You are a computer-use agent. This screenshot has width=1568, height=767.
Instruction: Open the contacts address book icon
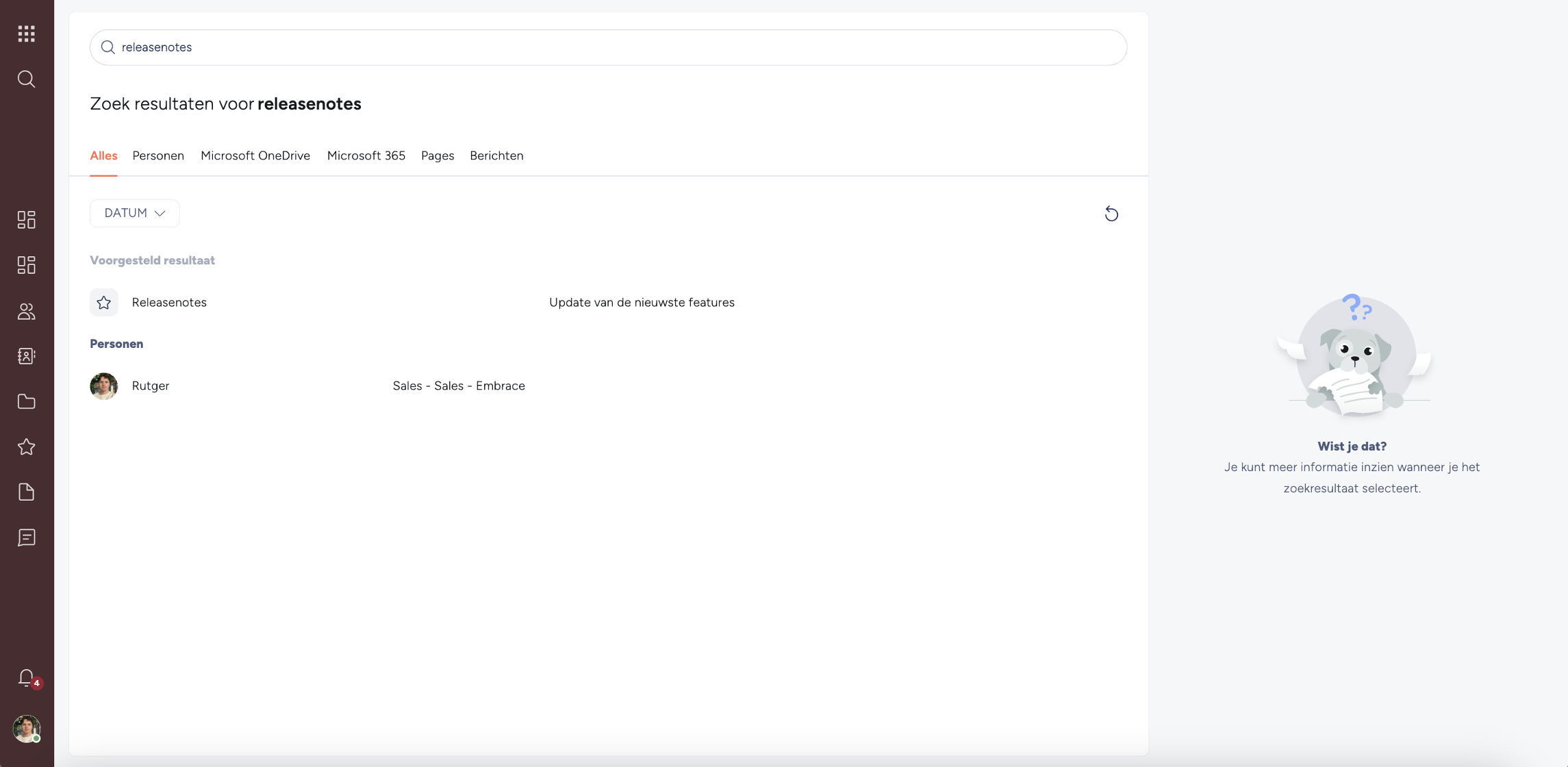pos(26,356)
